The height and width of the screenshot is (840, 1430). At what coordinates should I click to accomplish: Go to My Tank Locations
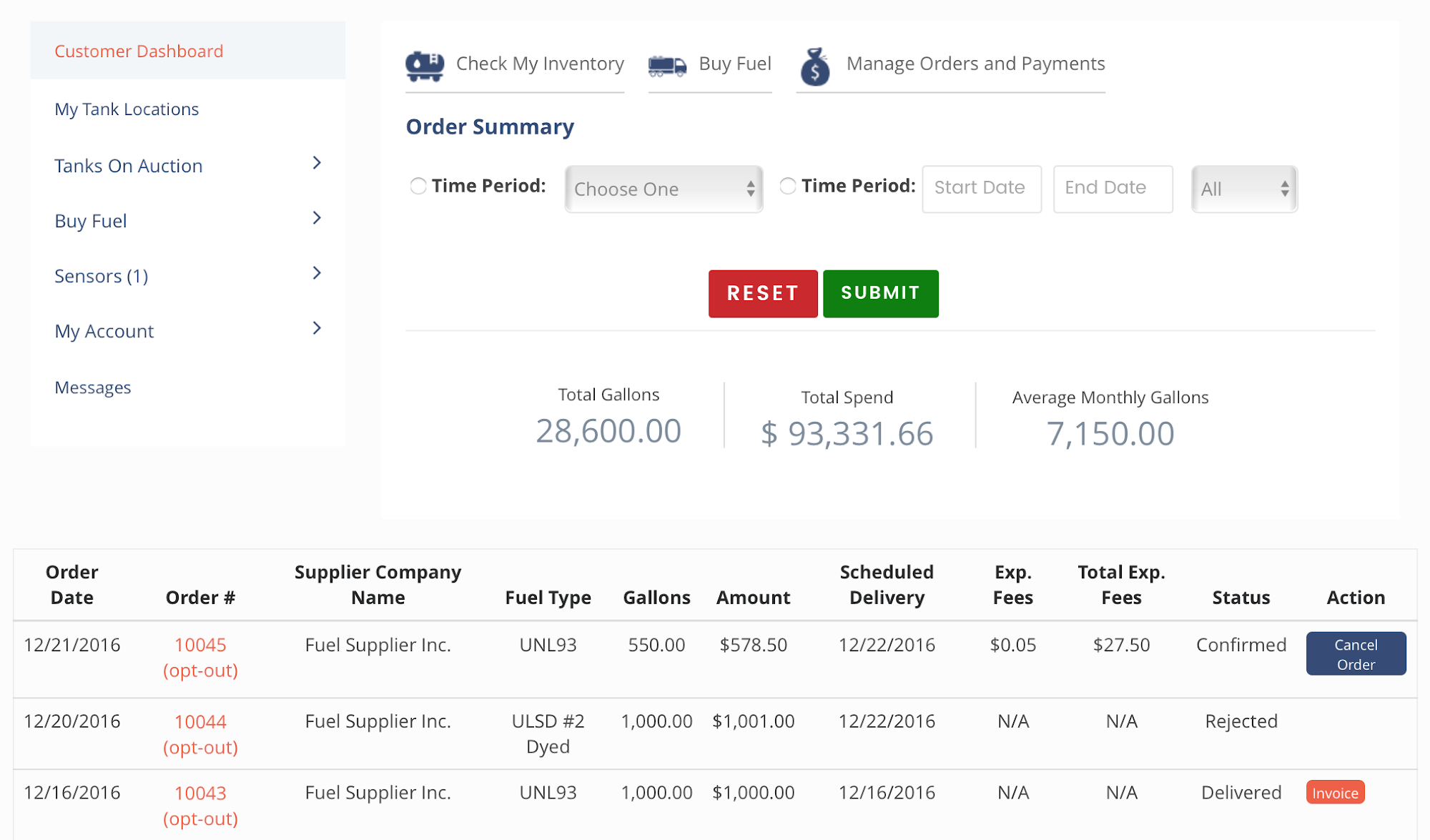click(x=127, y=109)
